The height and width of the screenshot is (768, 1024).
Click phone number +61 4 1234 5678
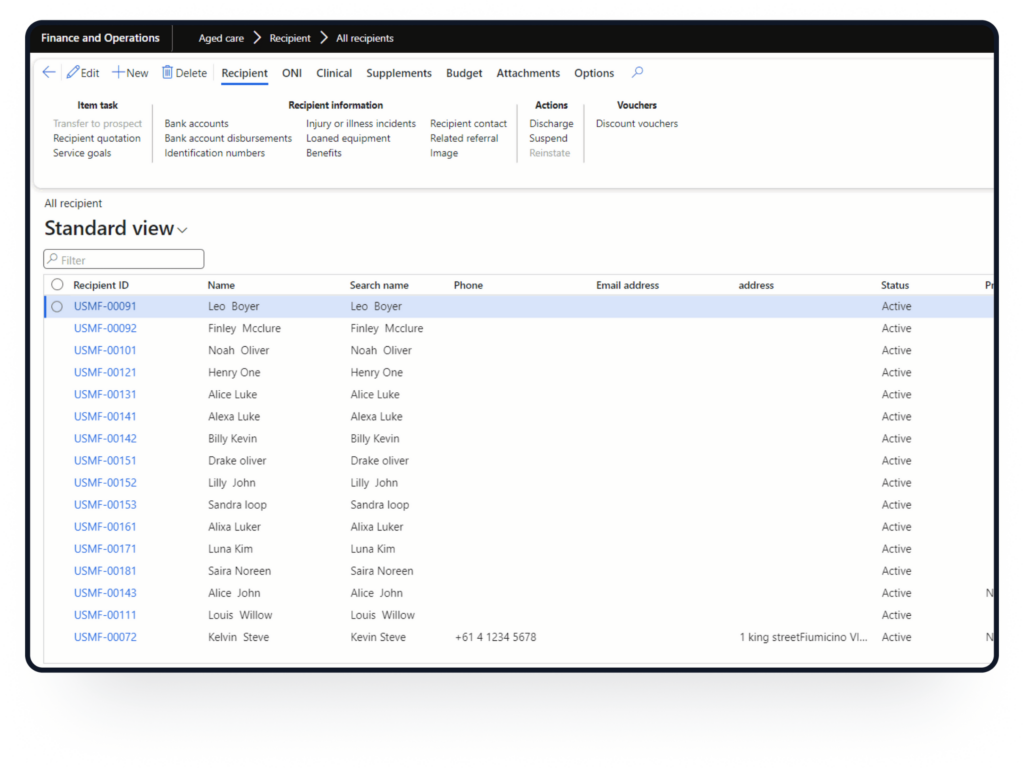[496, 637]
